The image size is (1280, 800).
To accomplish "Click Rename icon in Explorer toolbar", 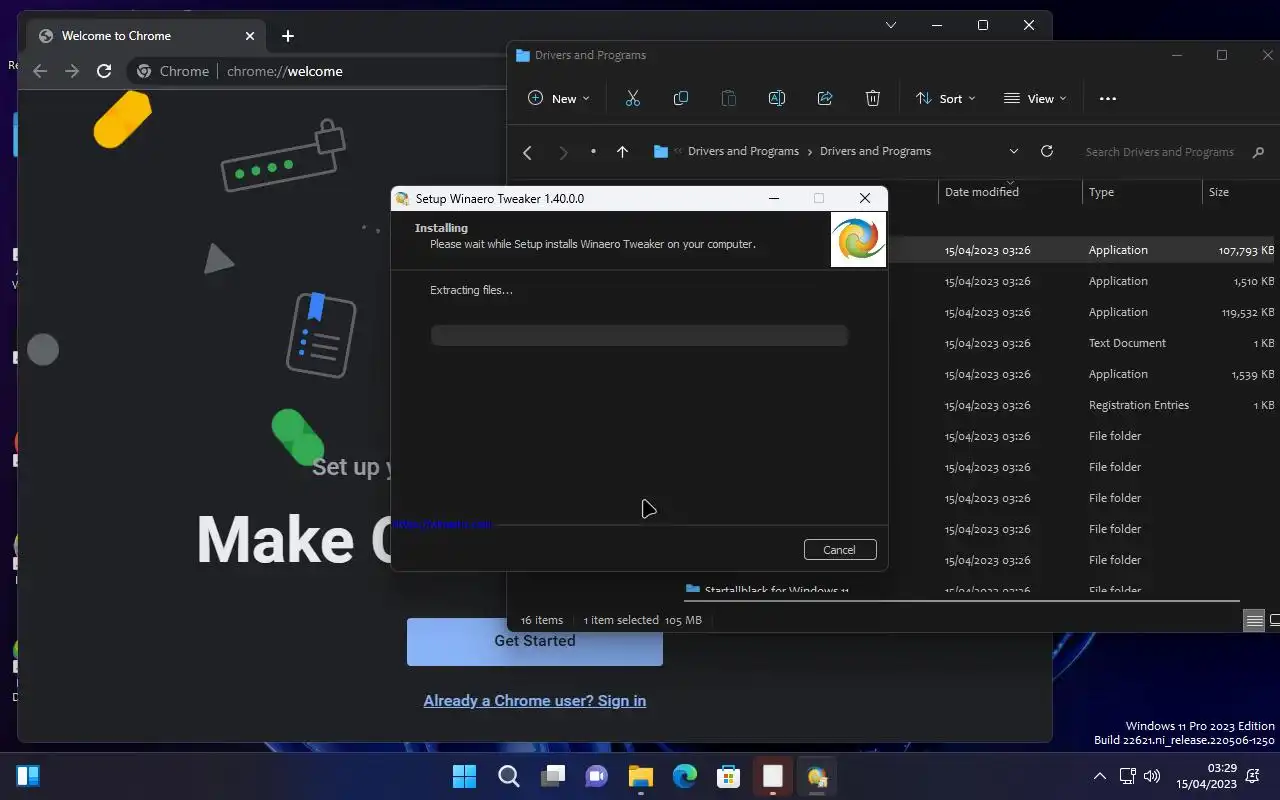I will click(x=777, y=98).
